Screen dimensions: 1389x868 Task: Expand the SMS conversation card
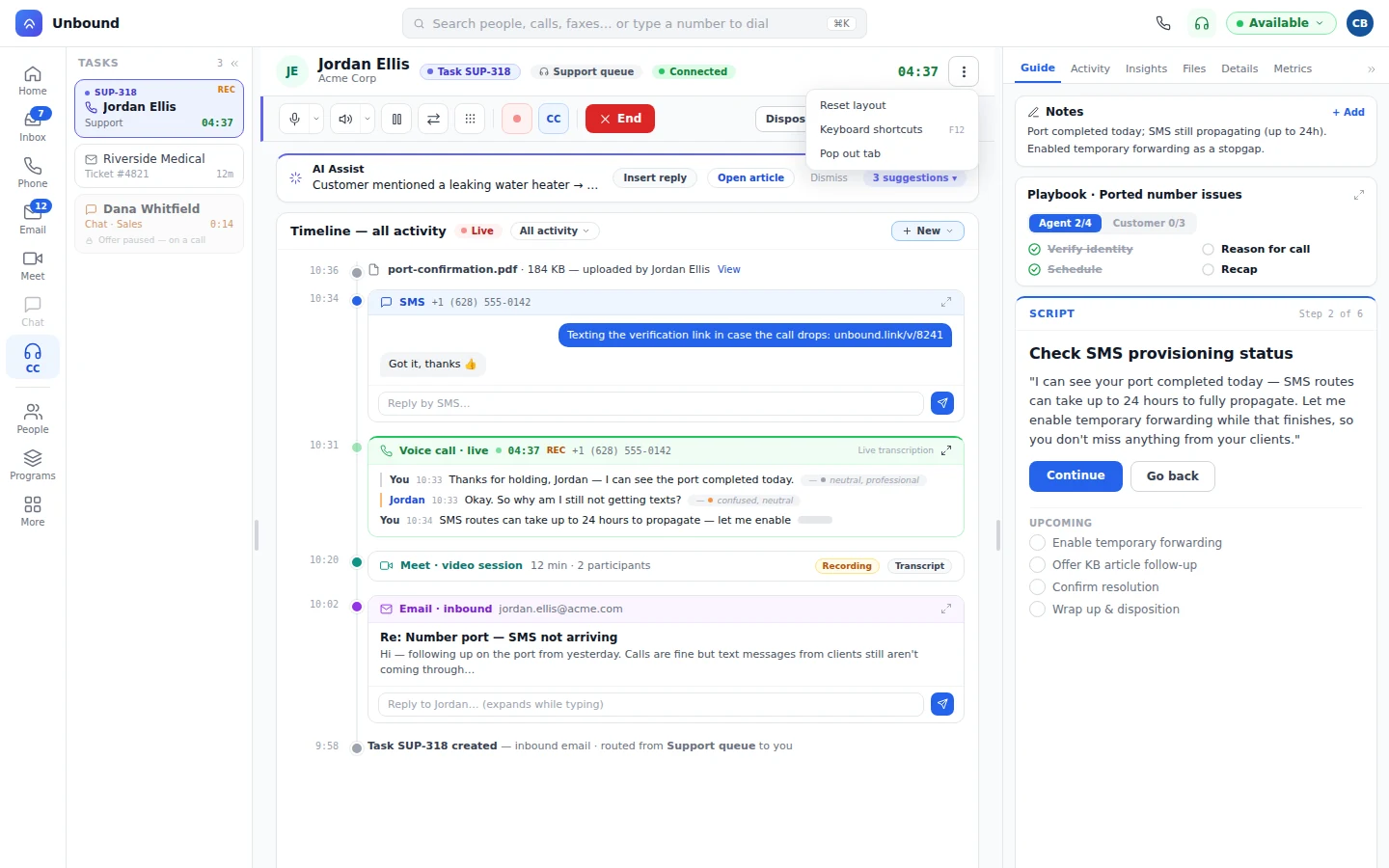[946, 302]
